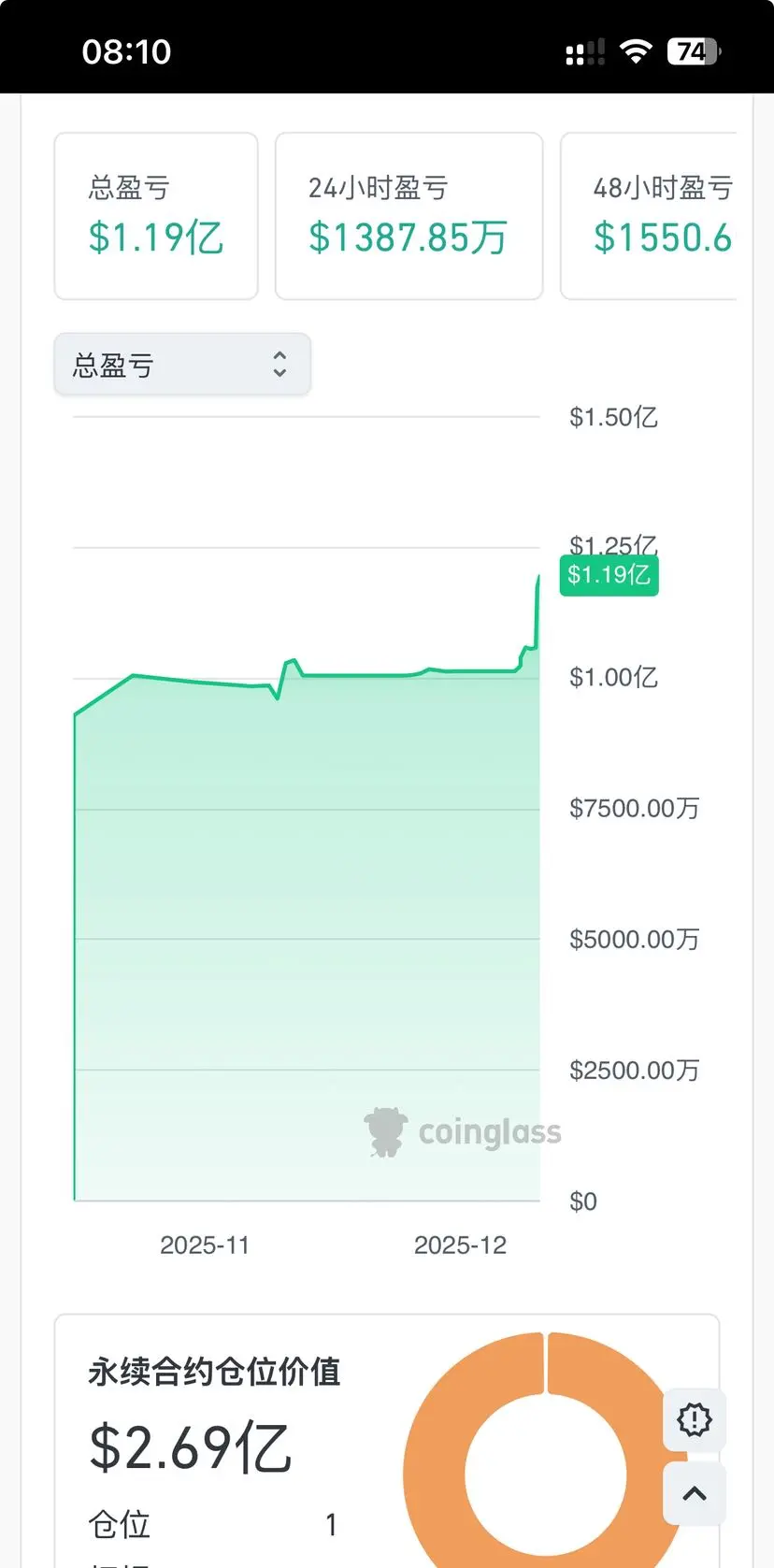Tap the chart line's latest peak point
774x1568 pixels.
(x=538, y=577)
